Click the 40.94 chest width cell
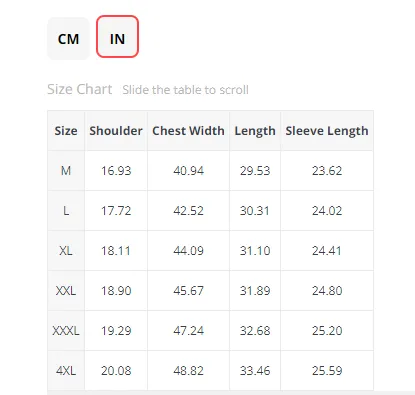Screen dimensions: 415x395 [188, 171]
